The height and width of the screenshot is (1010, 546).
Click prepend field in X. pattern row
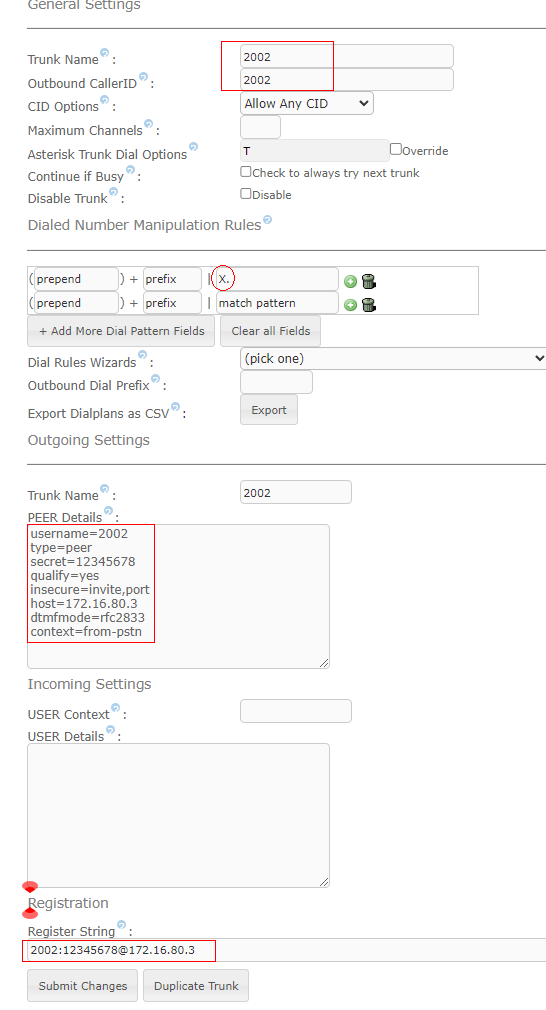tap(76, 280)
